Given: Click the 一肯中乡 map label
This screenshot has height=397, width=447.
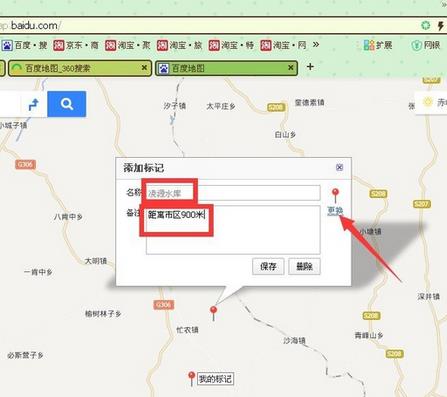Looking at the screenshot, I should (x=38, y=272).
